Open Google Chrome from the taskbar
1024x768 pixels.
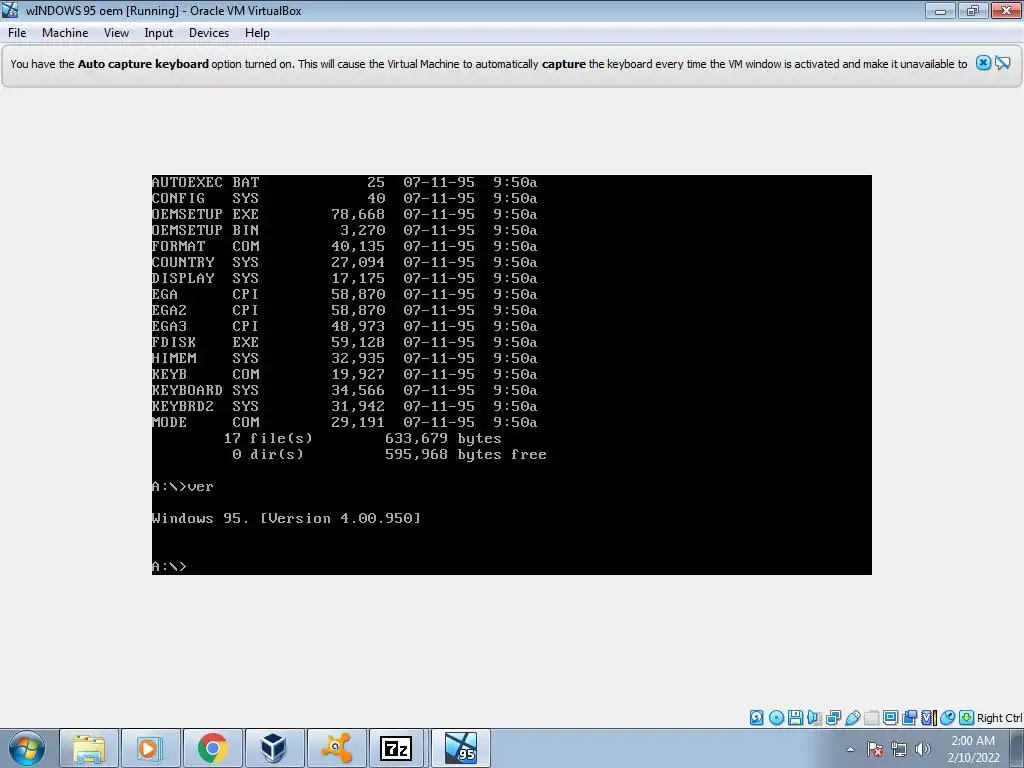tap(212, 748)
